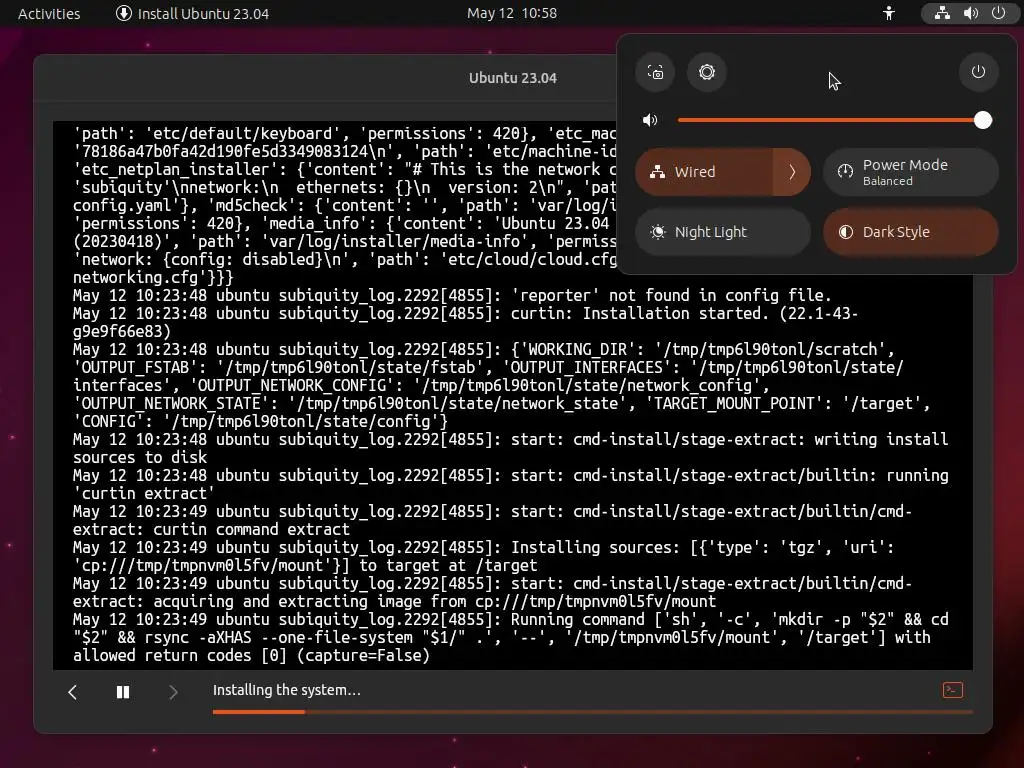Click the volume icon in top bar
This screenshot has width=1024, height=768.
click(x=970, y=13)
